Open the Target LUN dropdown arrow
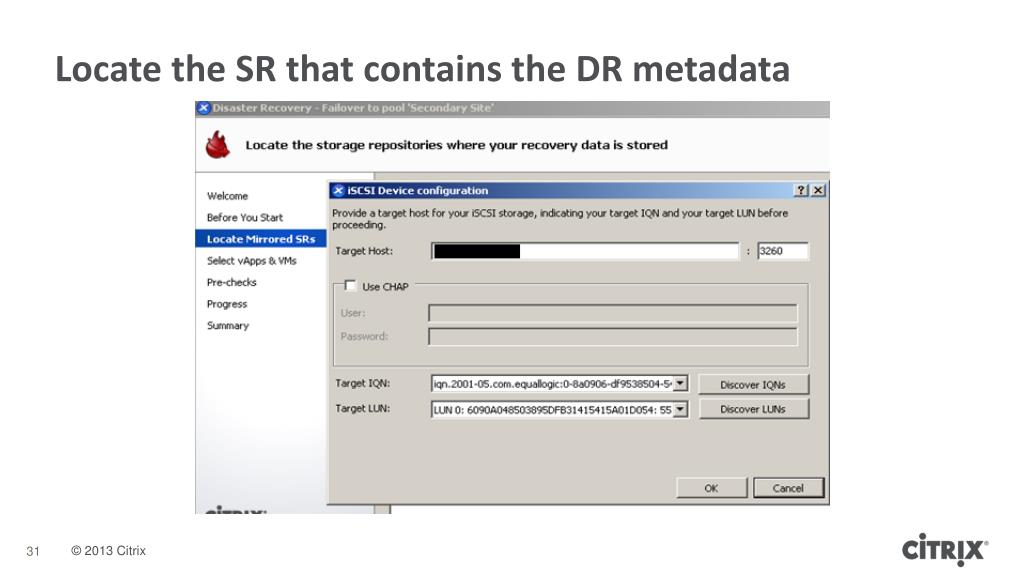The image size is (1024, 576). tap(680, 409)
